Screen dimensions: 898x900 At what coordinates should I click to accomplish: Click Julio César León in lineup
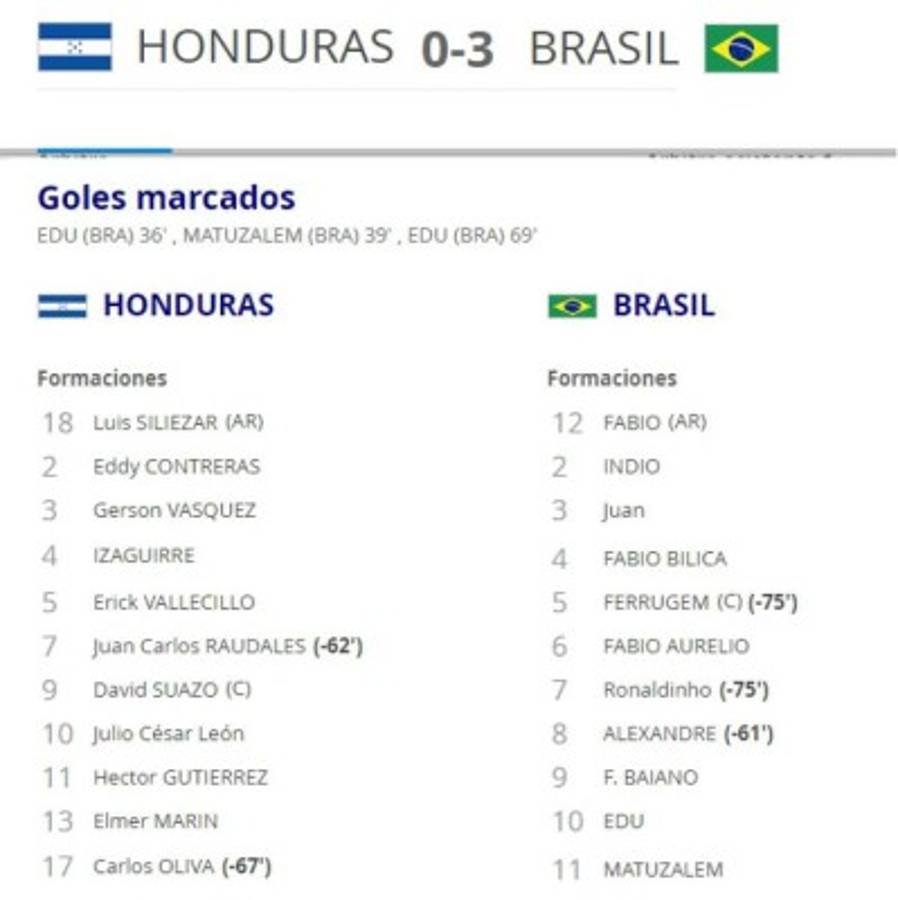168,734
